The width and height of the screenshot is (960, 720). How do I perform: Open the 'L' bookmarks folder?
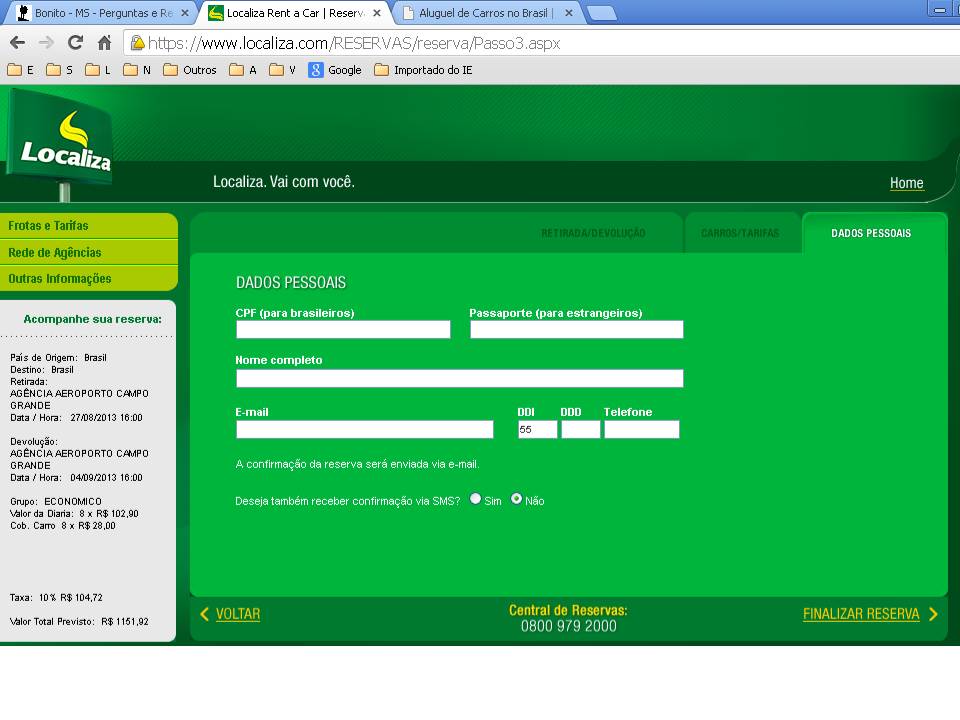[x=98, y=70]
